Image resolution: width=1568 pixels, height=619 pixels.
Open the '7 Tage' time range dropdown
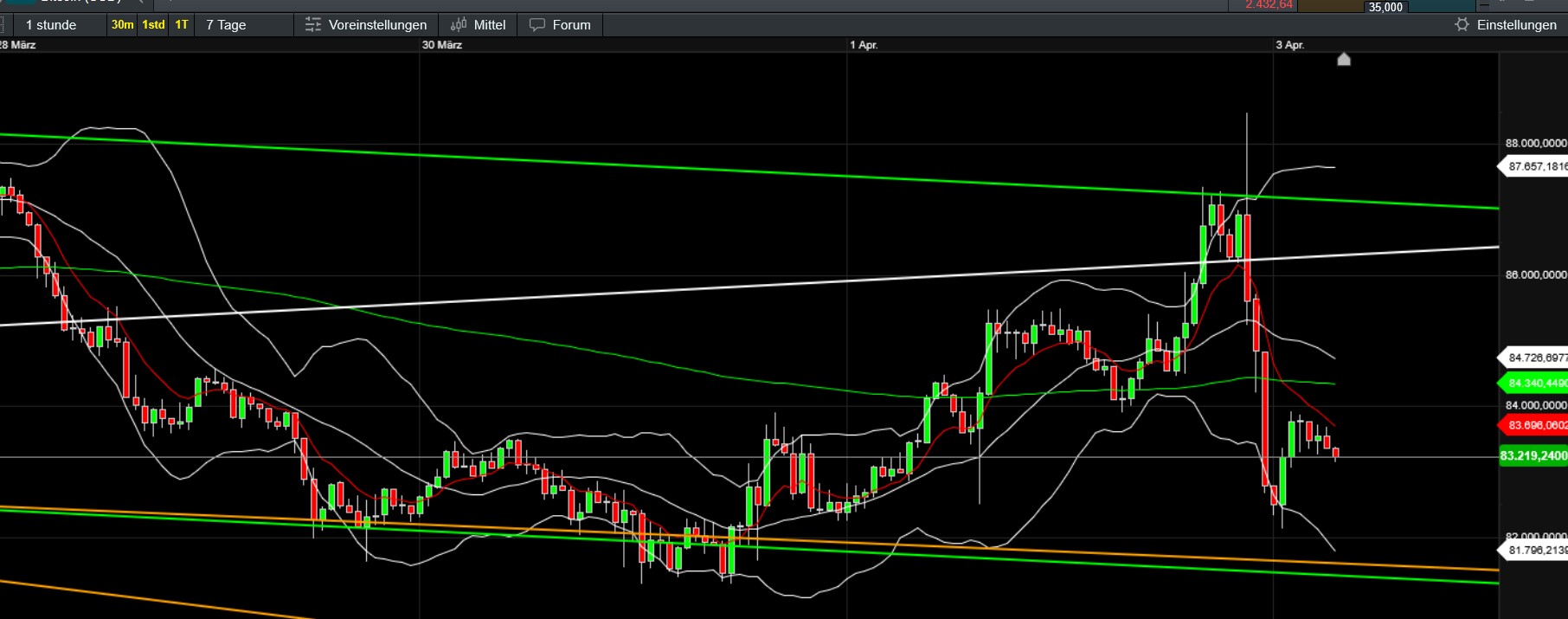pyautogui.click(x=244, y=25)
